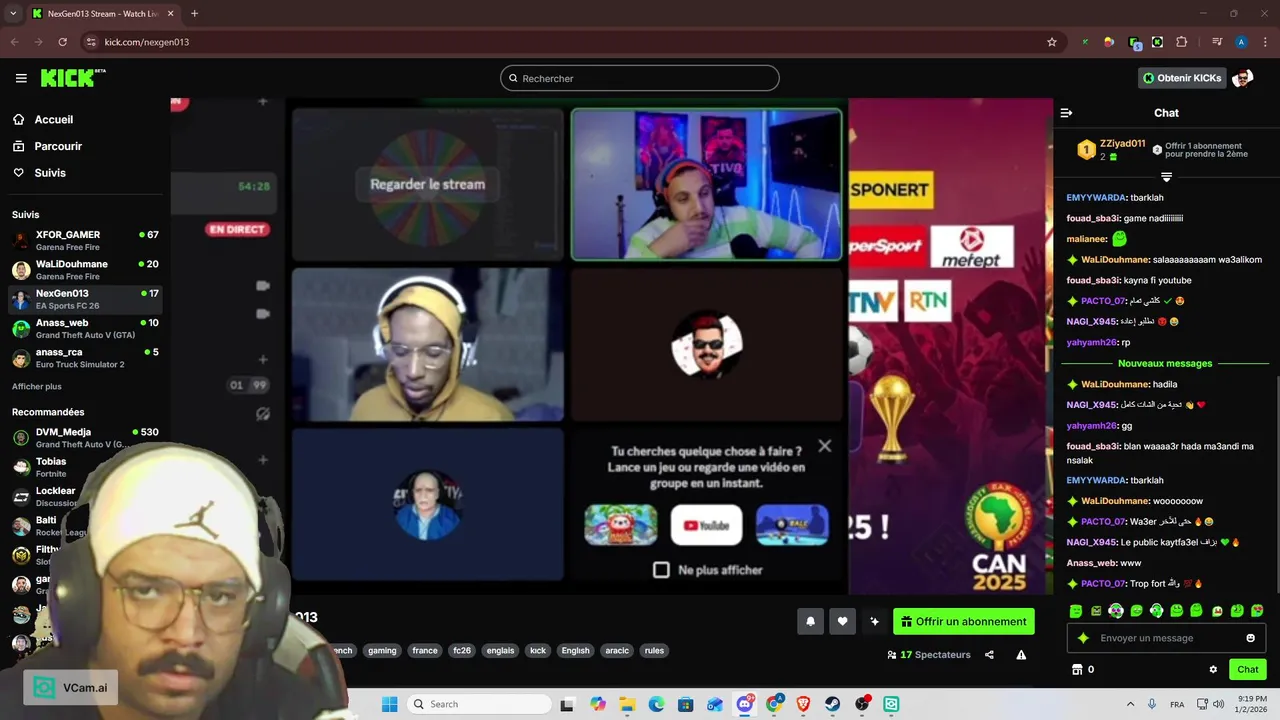Expand followed list with Afficher plus
Image resolution: width=1280 pixels, height=720 pixels.
click(x=37, y=386)
